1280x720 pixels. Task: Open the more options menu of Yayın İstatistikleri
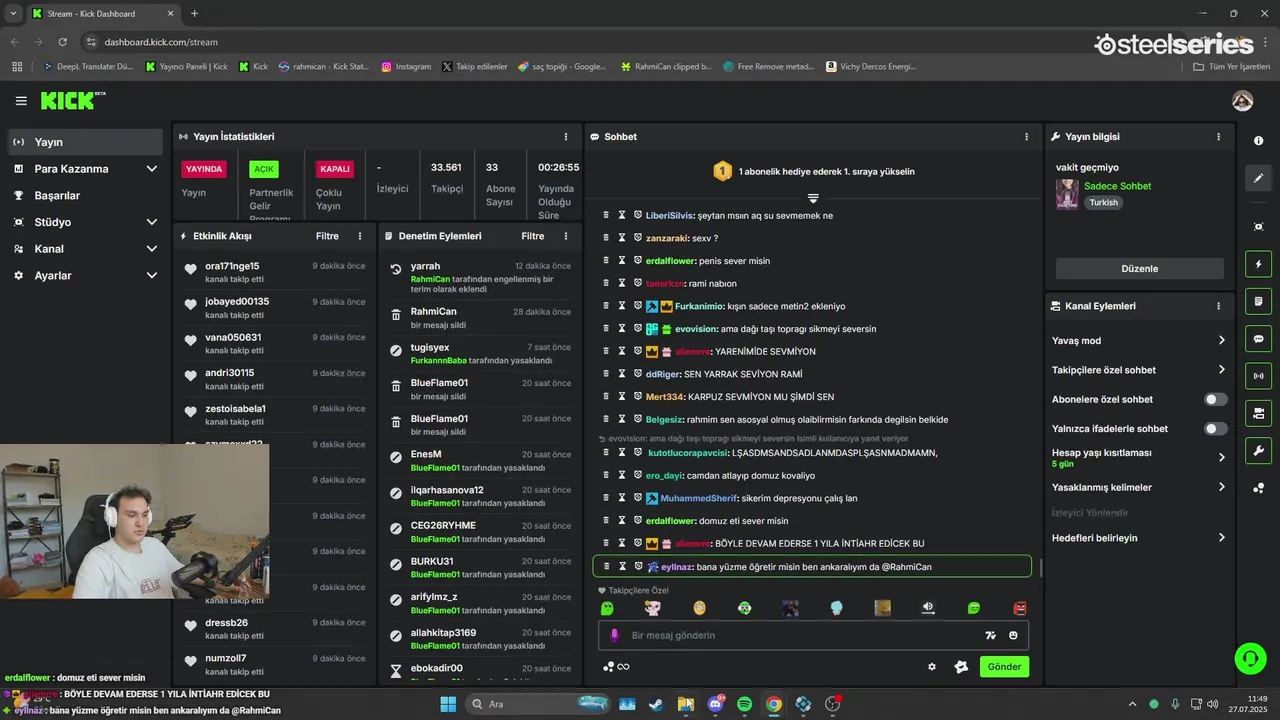pos(566,137)
